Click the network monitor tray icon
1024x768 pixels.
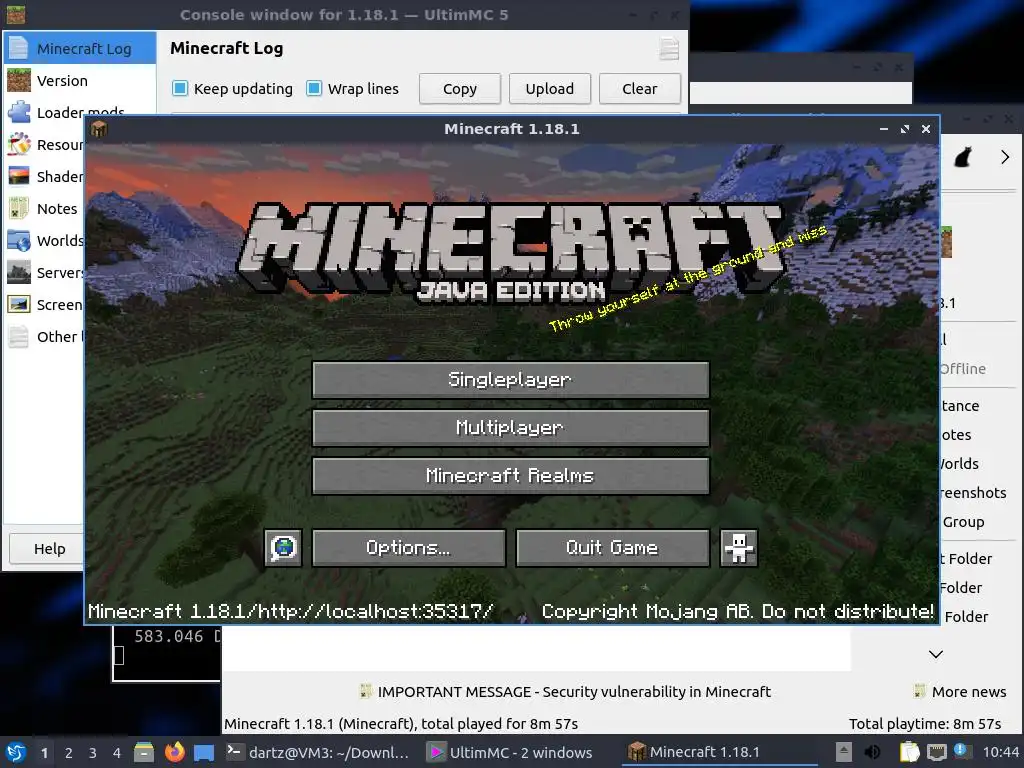pos(936,752)
